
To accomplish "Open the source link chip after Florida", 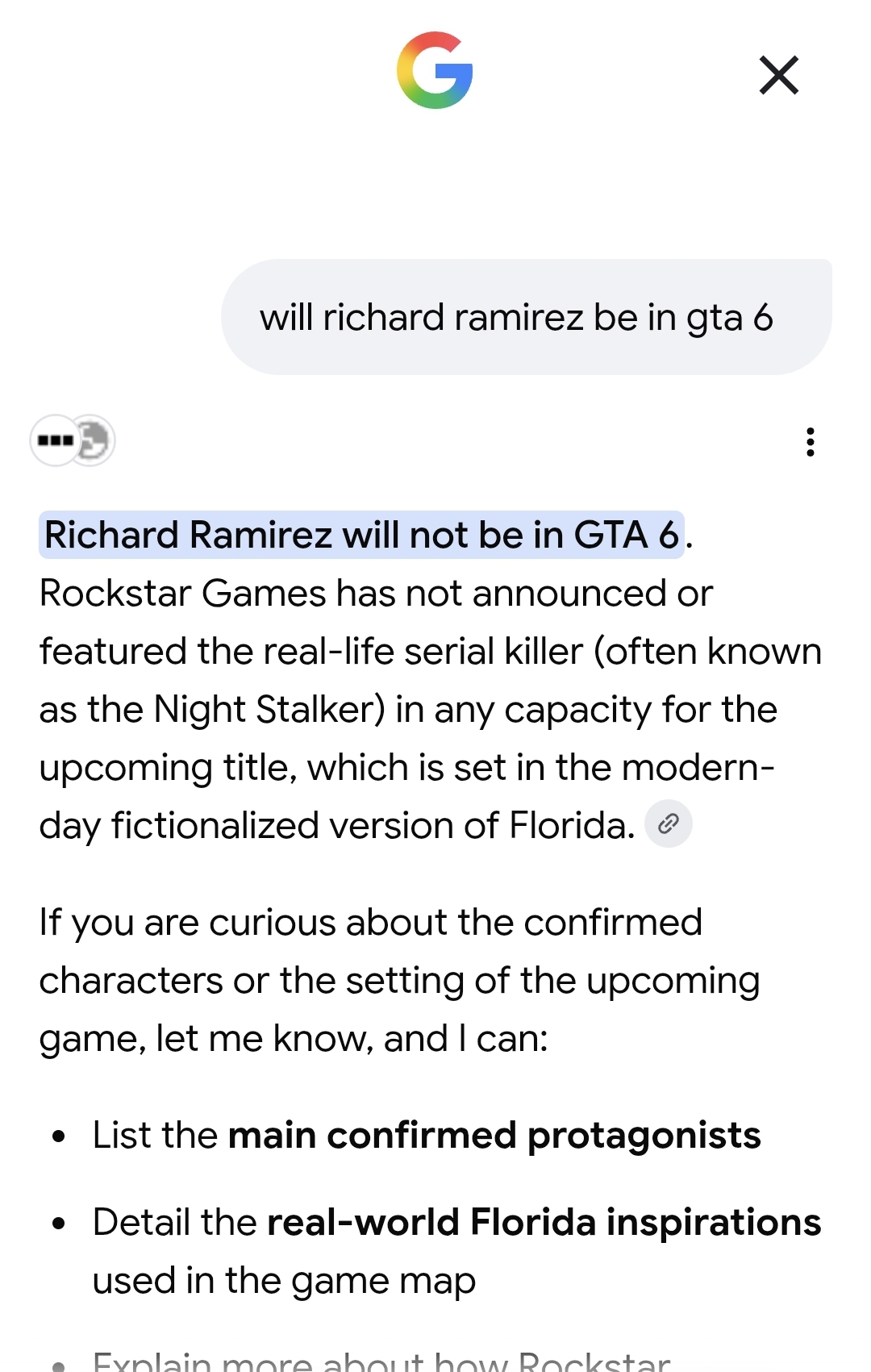I will (669, 824).
